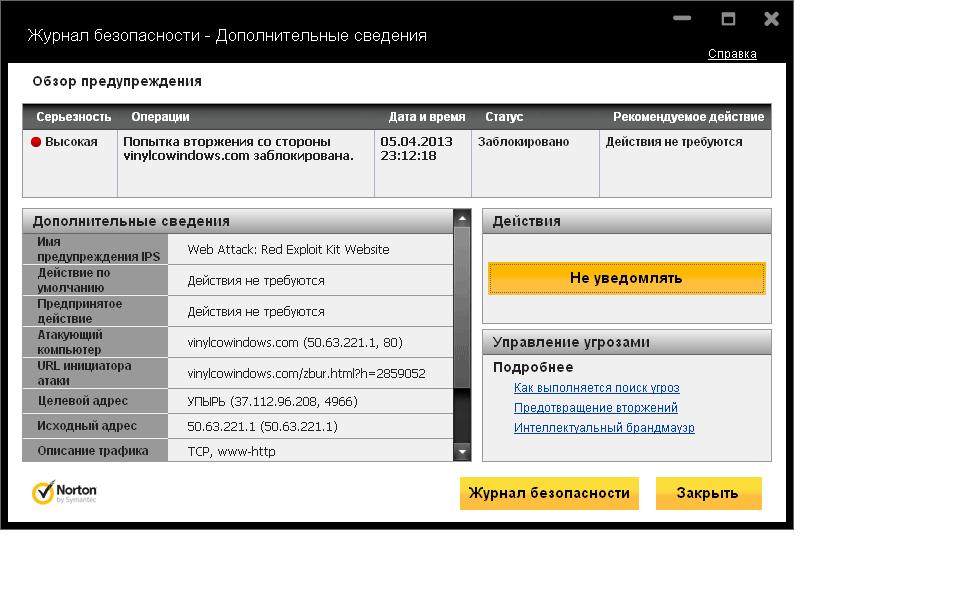
Task: Click the red high-severity indicator dot
Action: [x=36, y=142]
